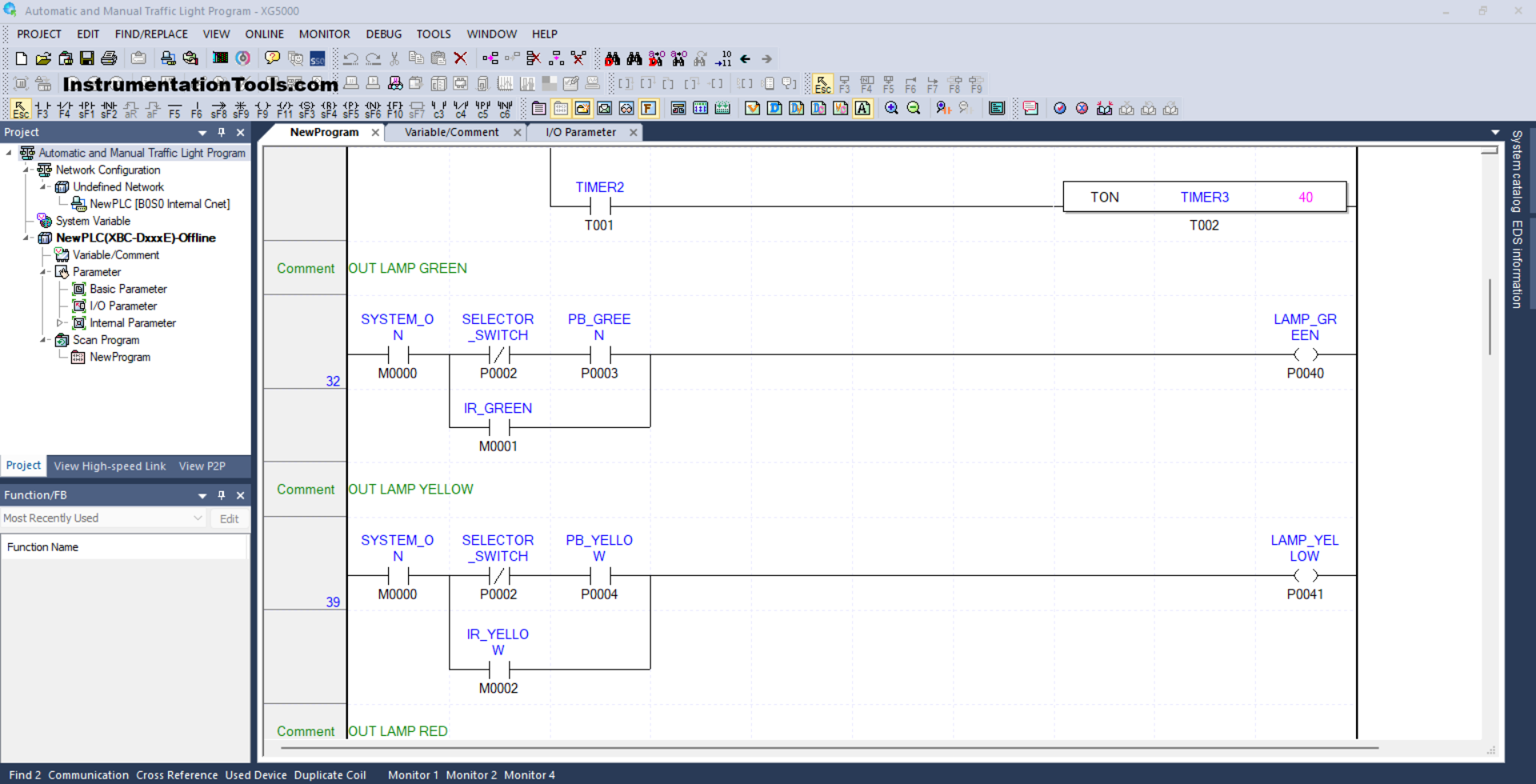
Task: Collapse the NewPLC(XBC-DxxxE)-Offline node
Action: (x=26, y=238)
